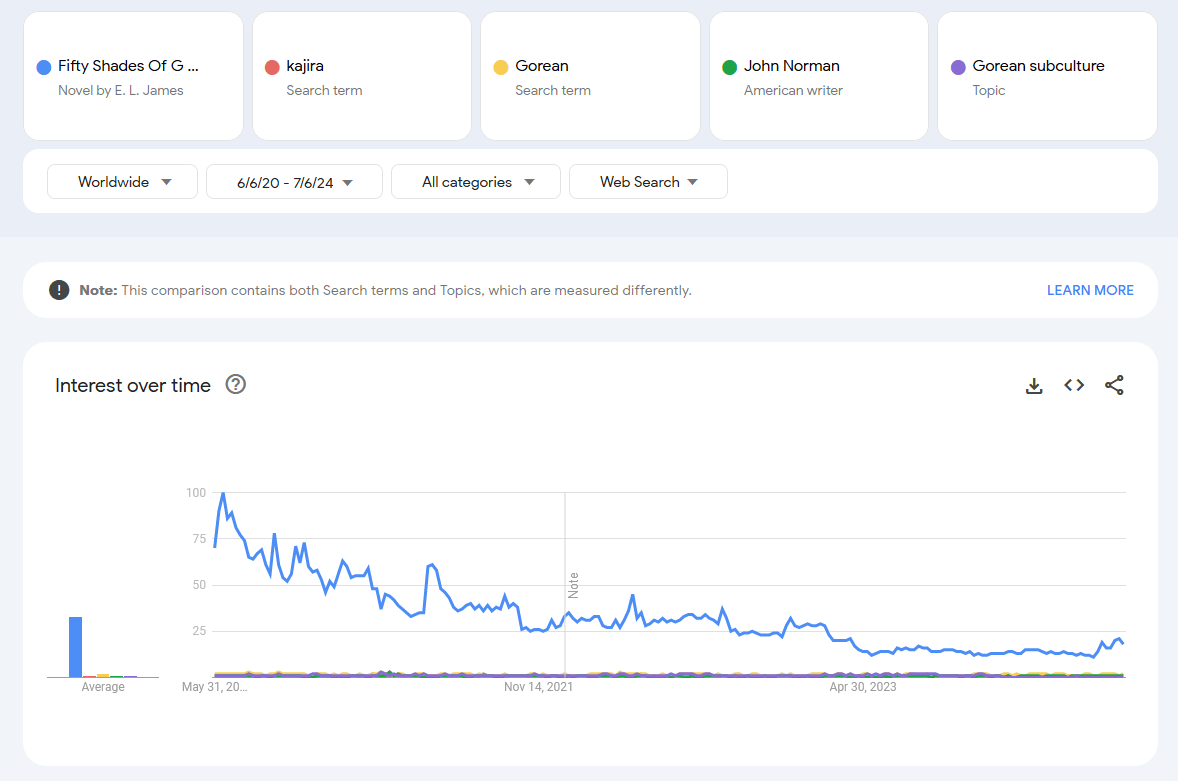Follow the LEARN MORE link
The width and height of the screenshot is (1178, 781).
[x=1089, y=290]
